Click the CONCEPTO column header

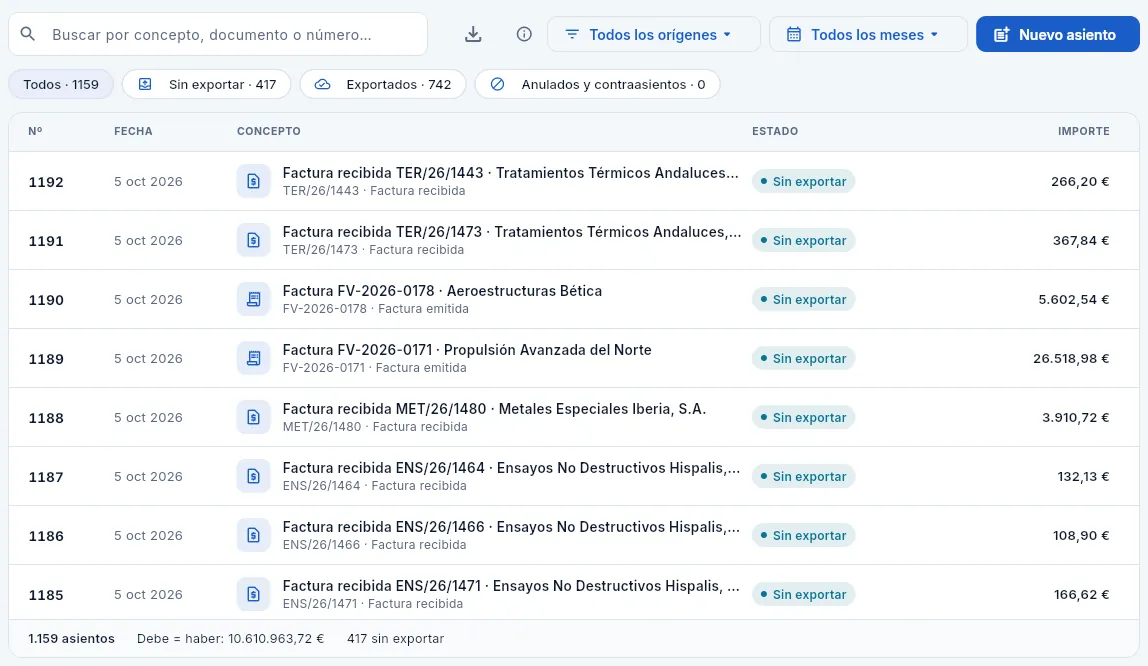point(269,131)
